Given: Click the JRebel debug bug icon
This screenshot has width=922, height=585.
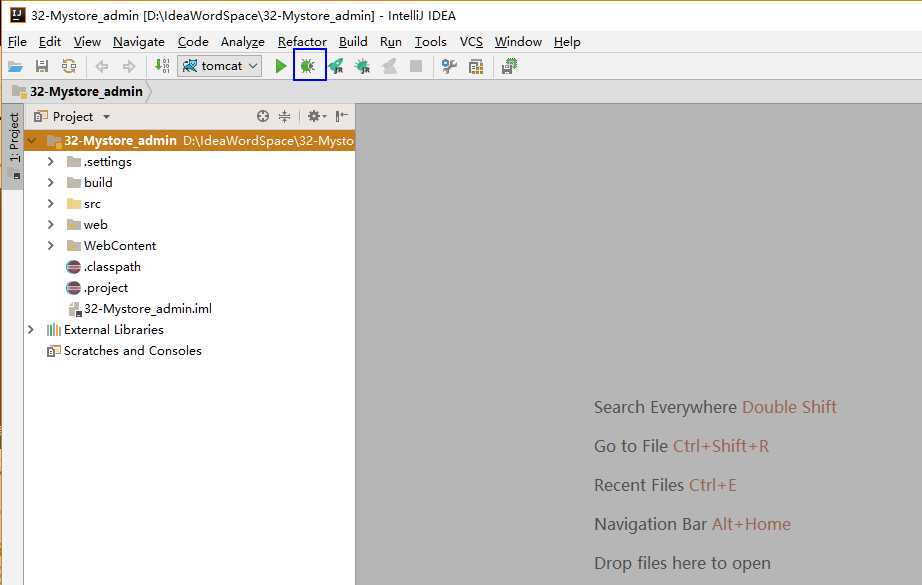Looking at the screenshot, I should pyautogui.click(x=362, y=66).
